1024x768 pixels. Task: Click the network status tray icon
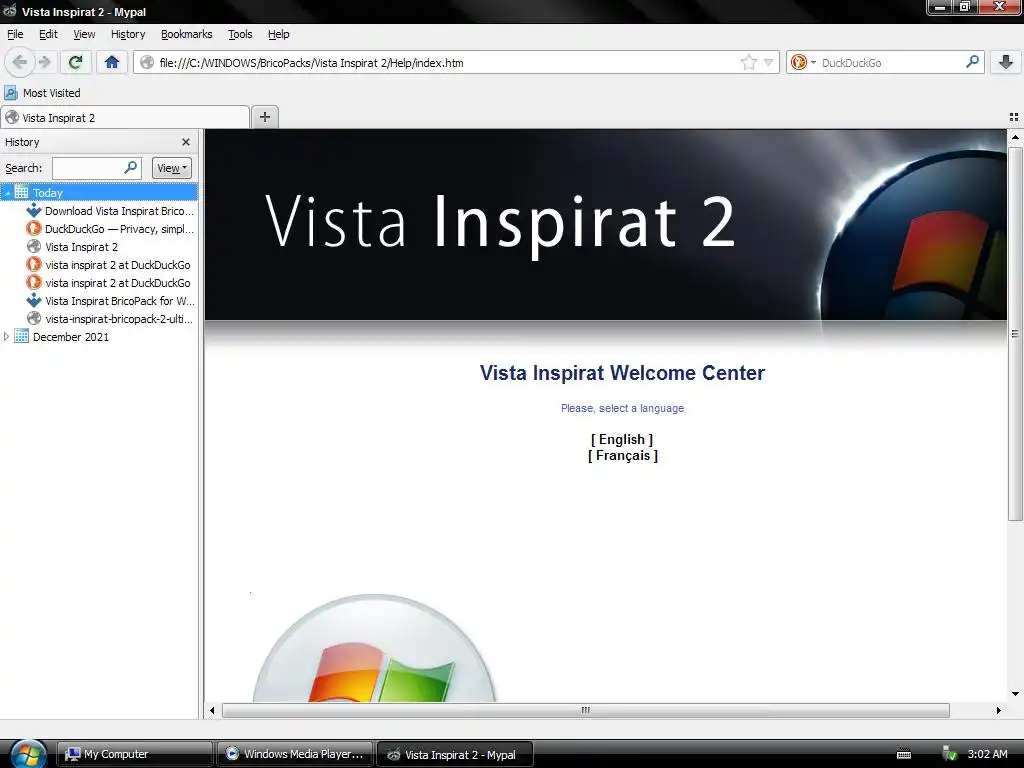pyautogui.click(x=950, y=754)
